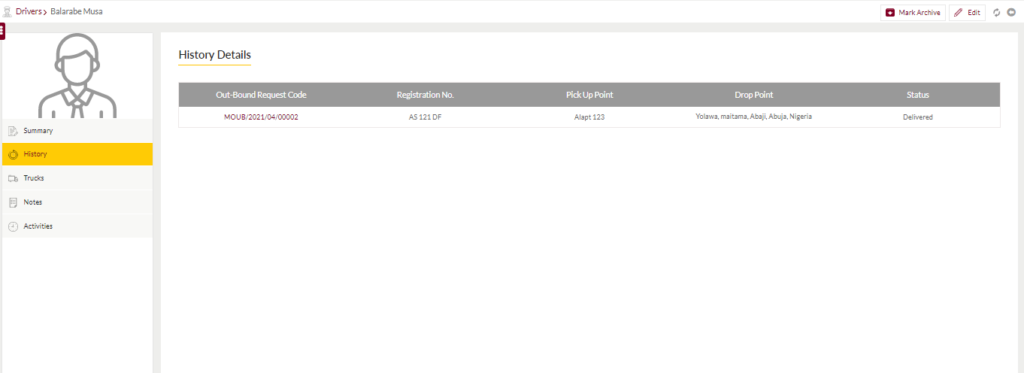This screenshot has height=373, width=1024.
Task: Go to the Activities tab label
Action: [x=38, y=226]
